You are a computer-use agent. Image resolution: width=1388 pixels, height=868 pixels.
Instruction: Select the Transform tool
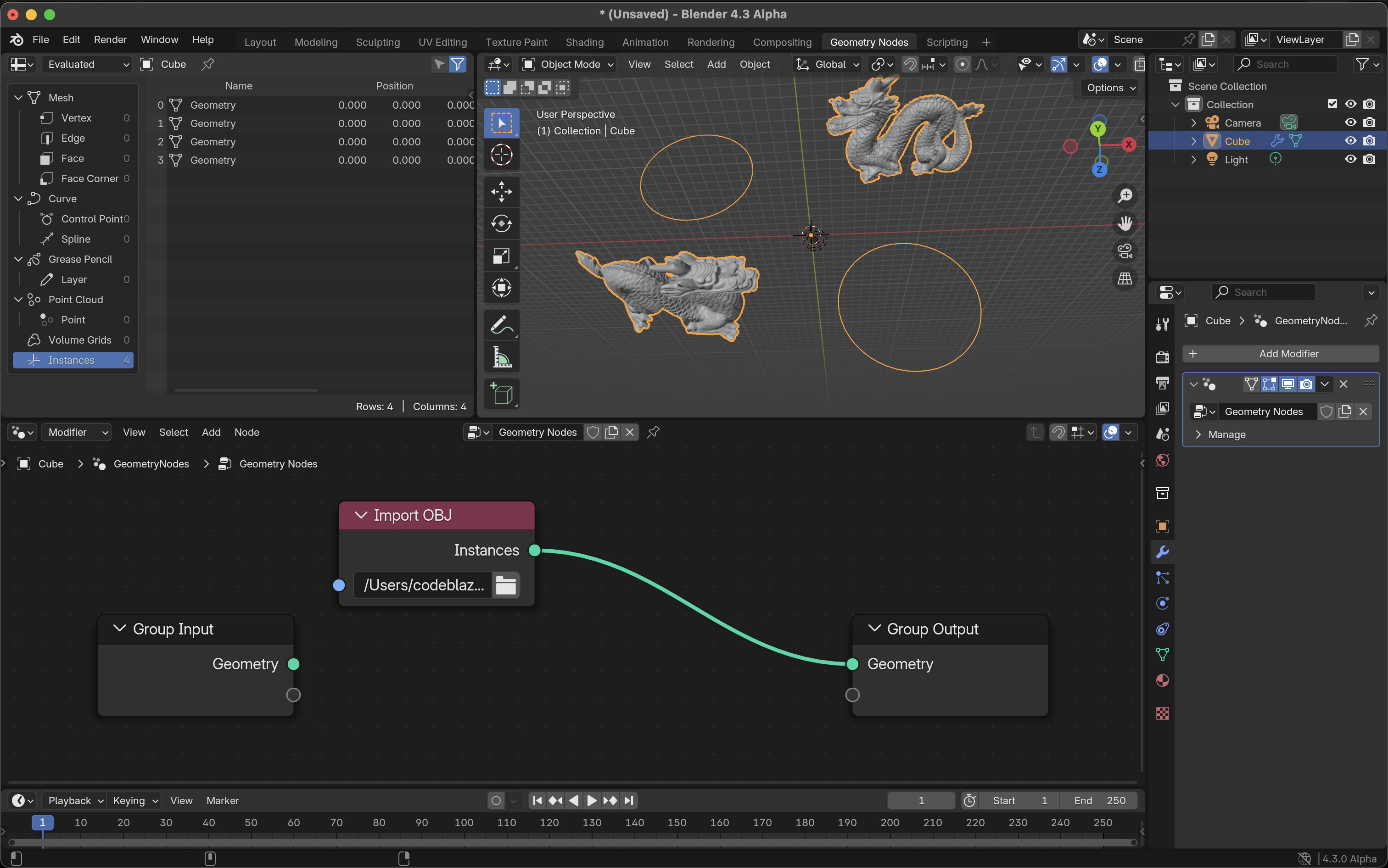[501, 288]
